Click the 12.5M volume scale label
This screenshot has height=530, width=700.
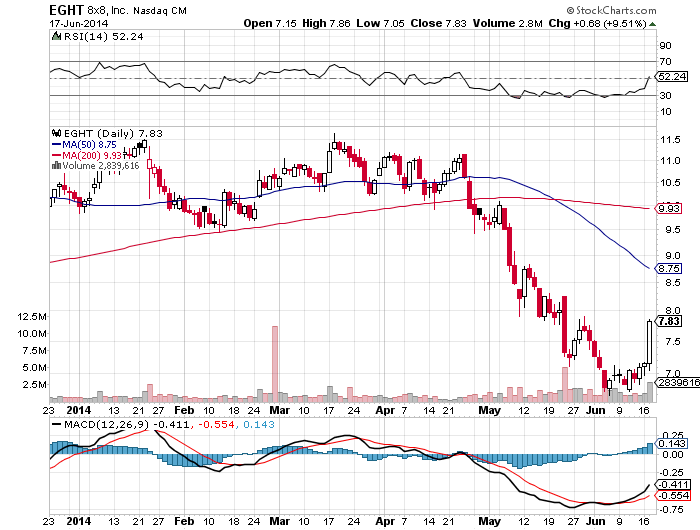[x=32, y=317]
